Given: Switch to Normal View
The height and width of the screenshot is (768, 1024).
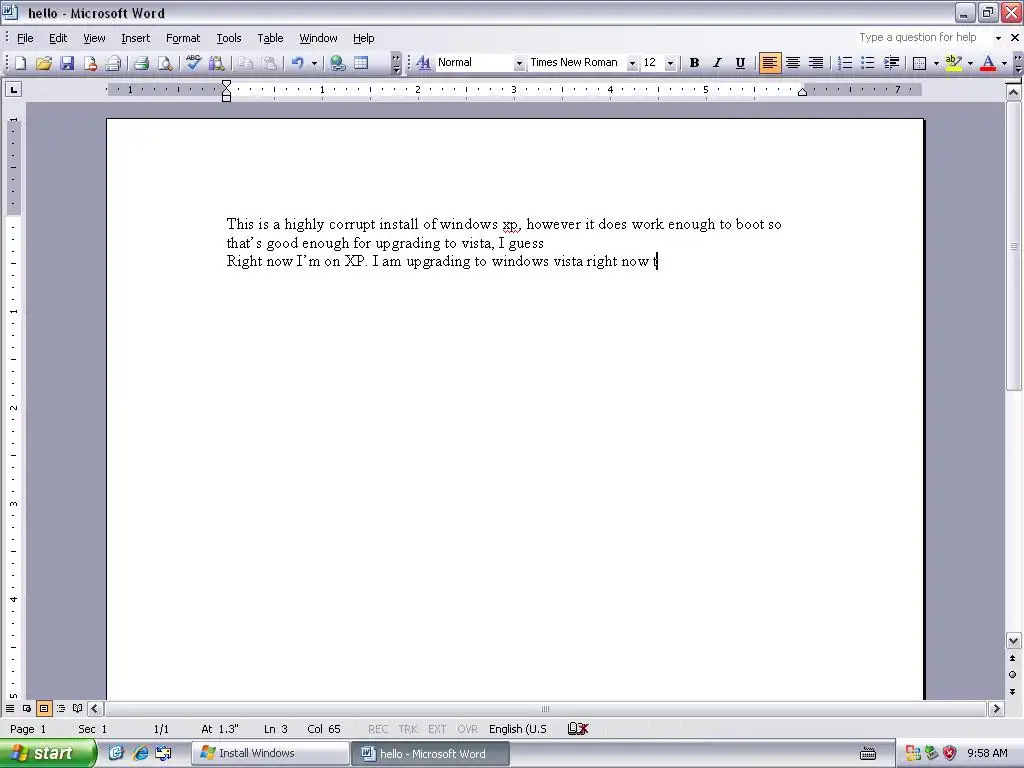Looking at the screenshot, I should click(10, 709).
